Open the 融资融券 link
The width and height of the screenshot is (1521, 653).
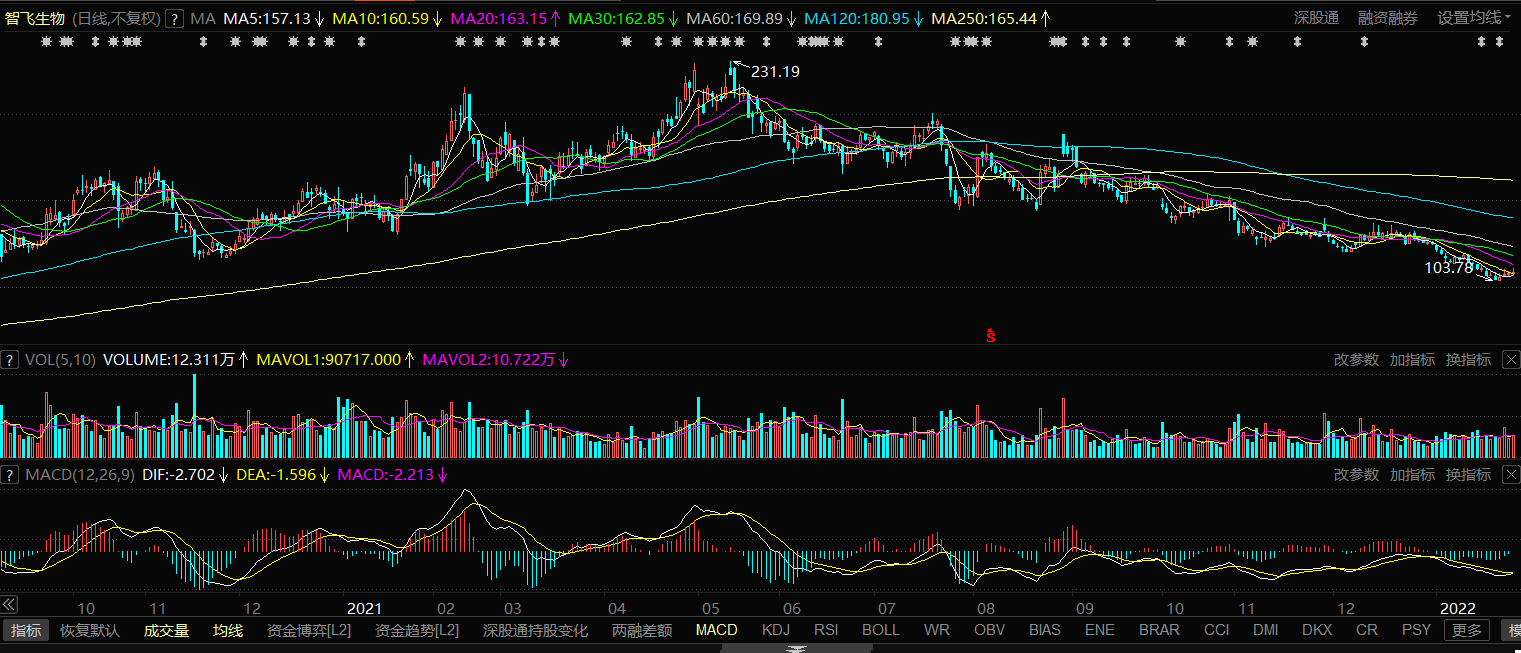pos(1388,18)
